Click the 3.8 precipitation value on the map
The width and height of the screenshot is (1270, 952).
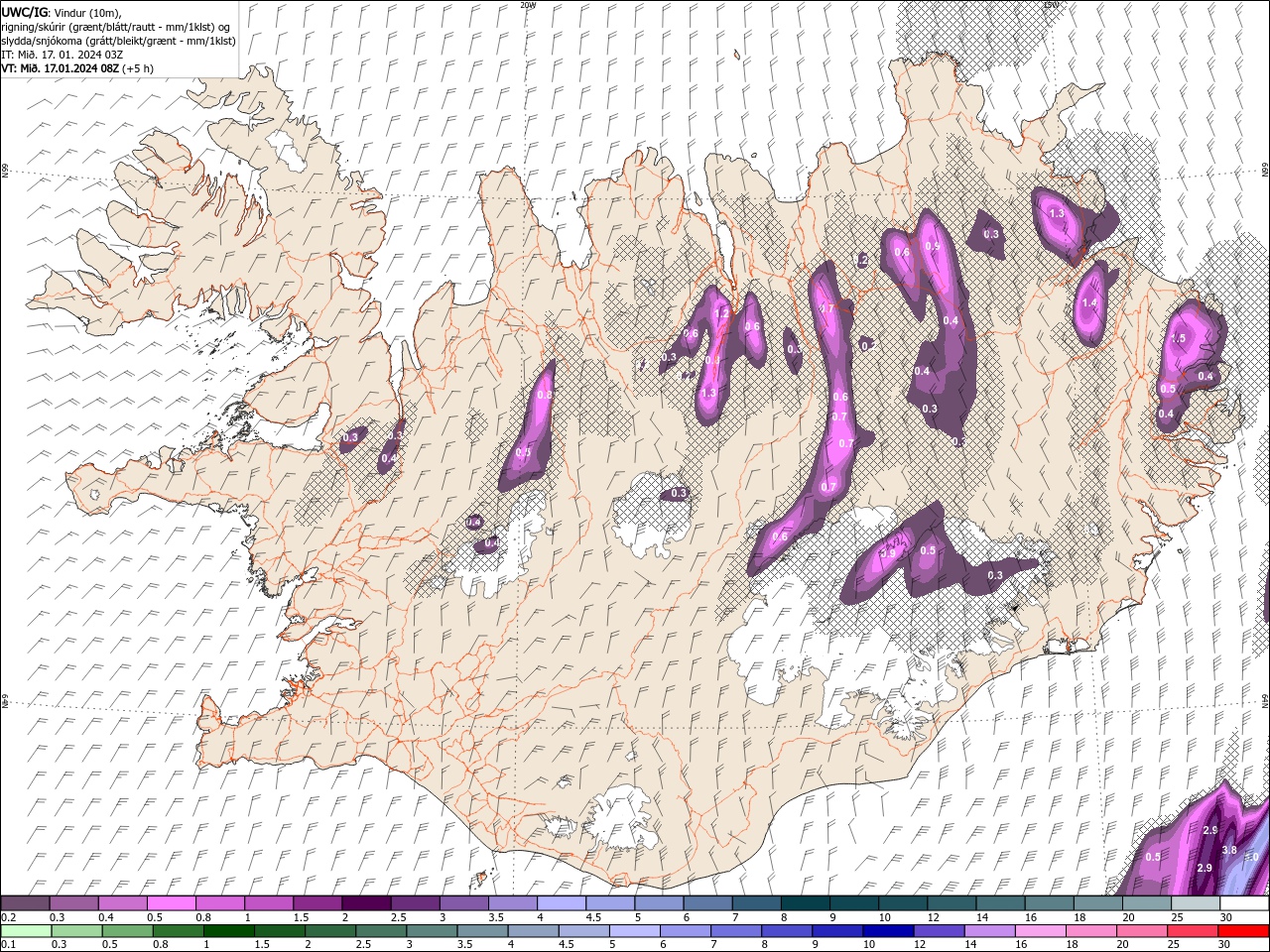point(1228,850)
